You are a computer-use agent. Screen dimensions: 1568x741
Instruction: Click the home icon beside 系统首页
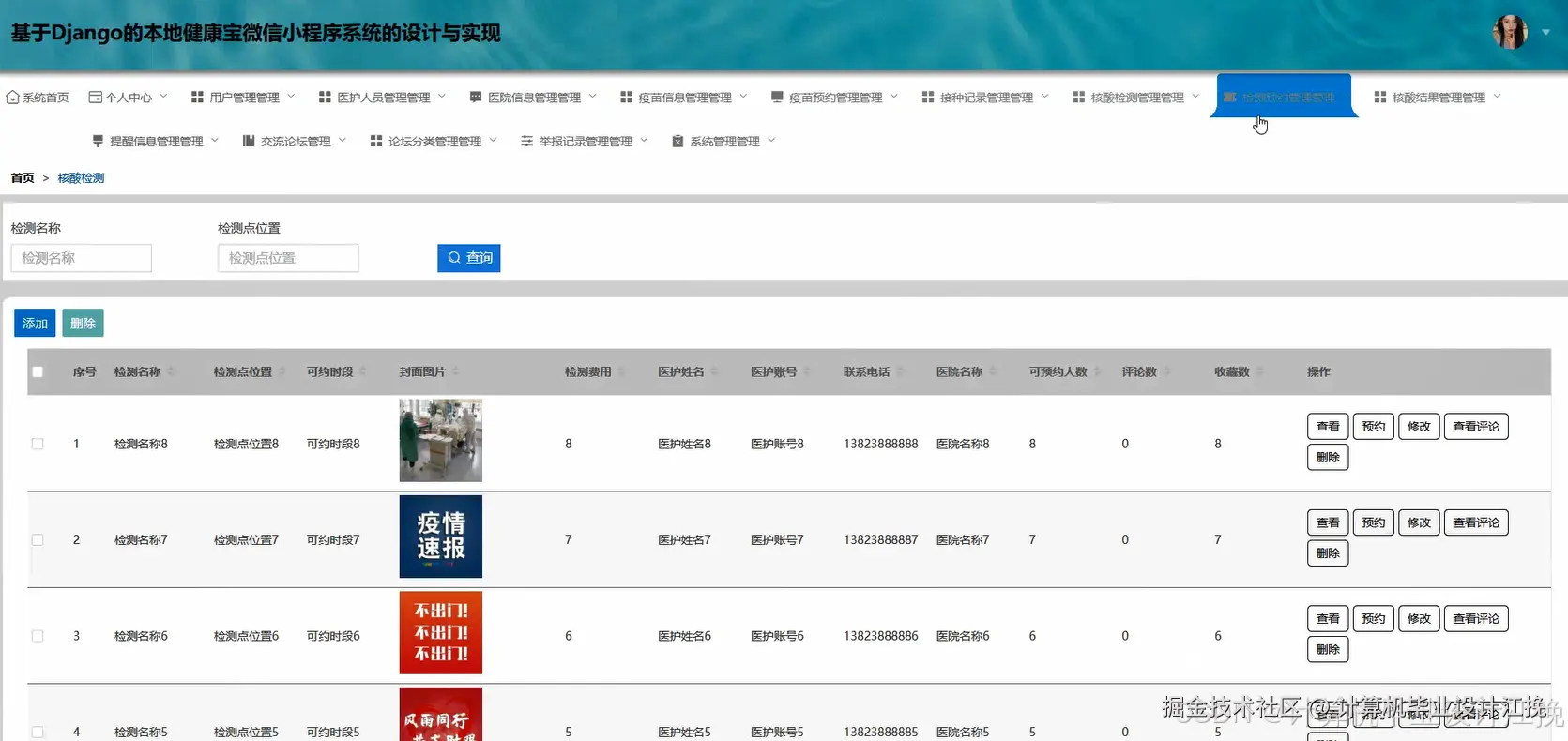tap(12, 98)
